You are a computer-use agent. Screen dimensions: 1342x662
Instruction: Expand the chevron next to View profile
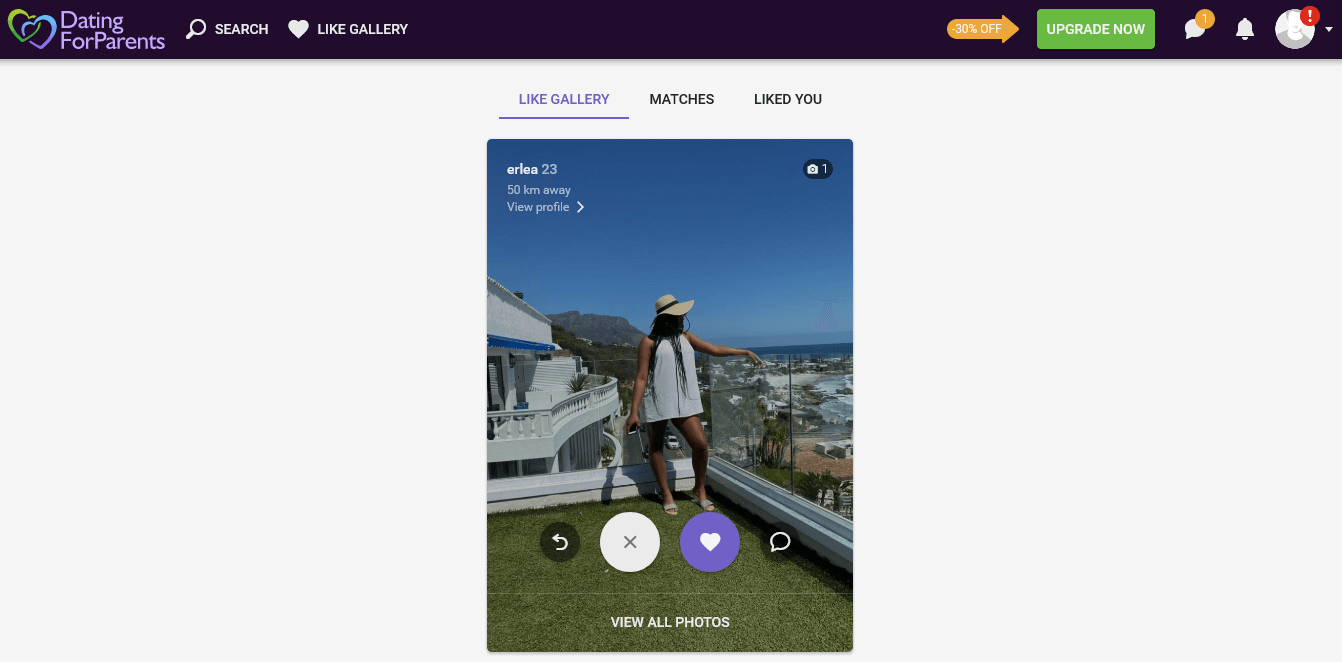[x=580, y=207]
